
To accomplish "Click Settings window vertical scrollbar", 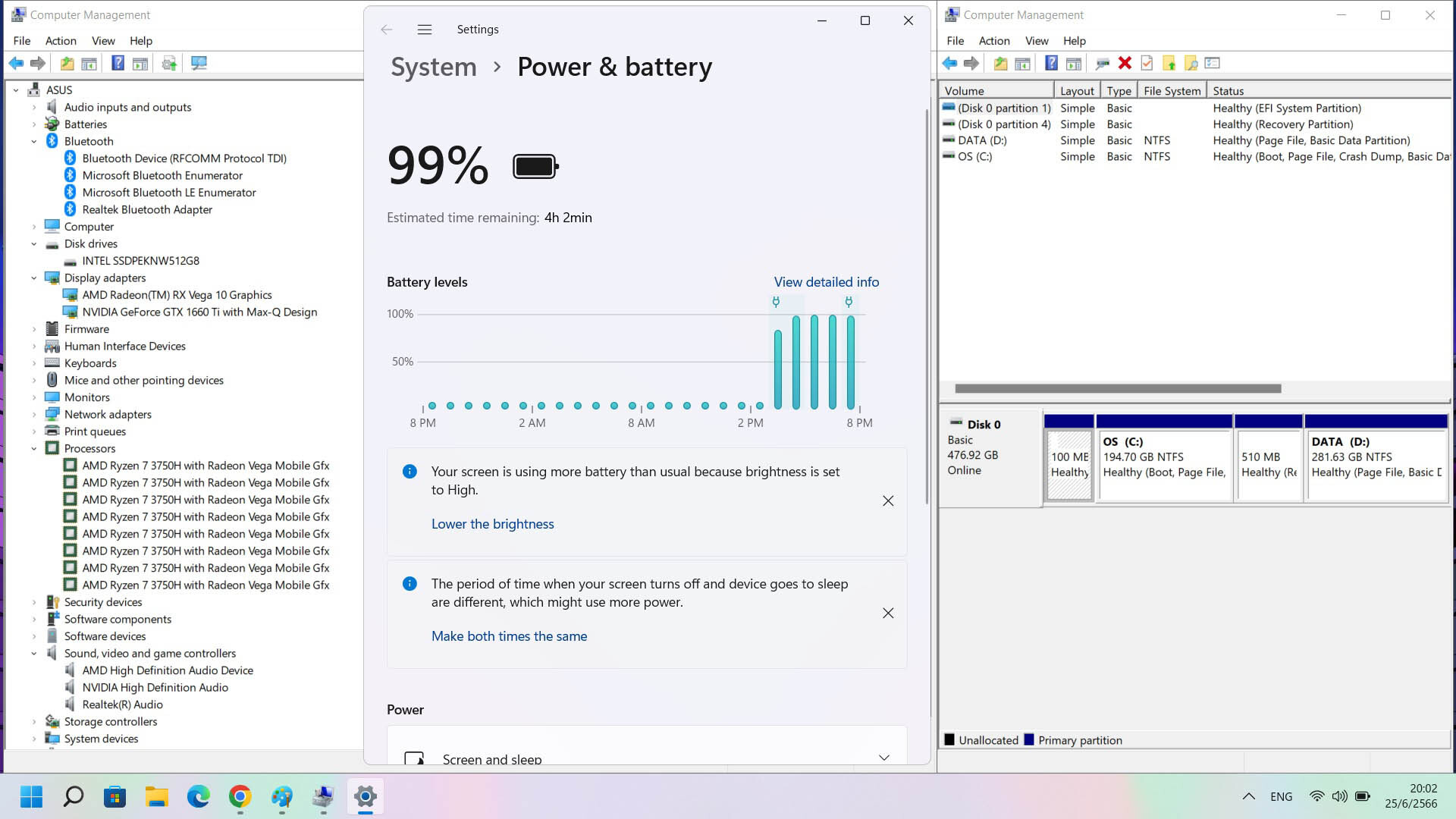I will pos(927,306).
